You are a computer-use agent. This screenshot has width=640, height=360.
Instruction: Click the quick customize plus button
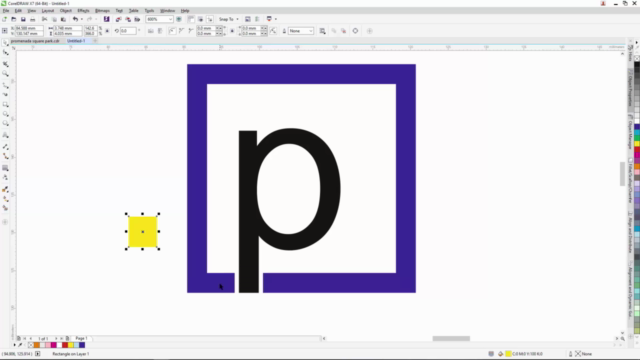click(370, 31)
